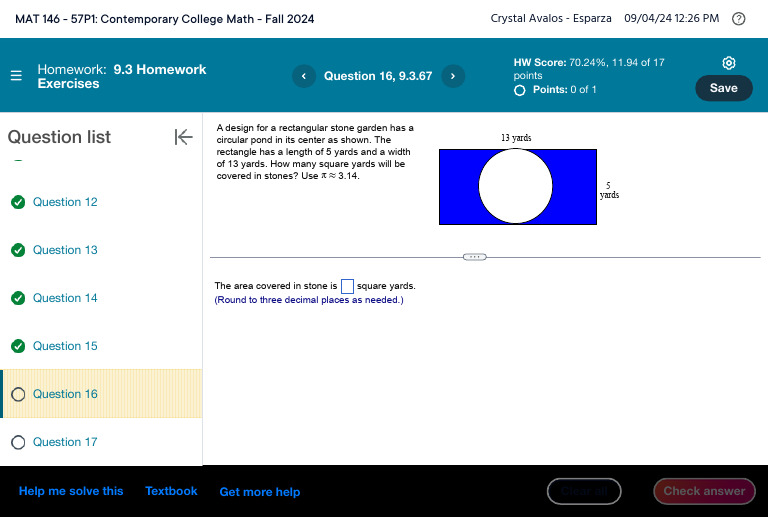768x521 pixels.
Task: Go to the previous question arrow
Action: pyautogui.click(x=304, y=76)
